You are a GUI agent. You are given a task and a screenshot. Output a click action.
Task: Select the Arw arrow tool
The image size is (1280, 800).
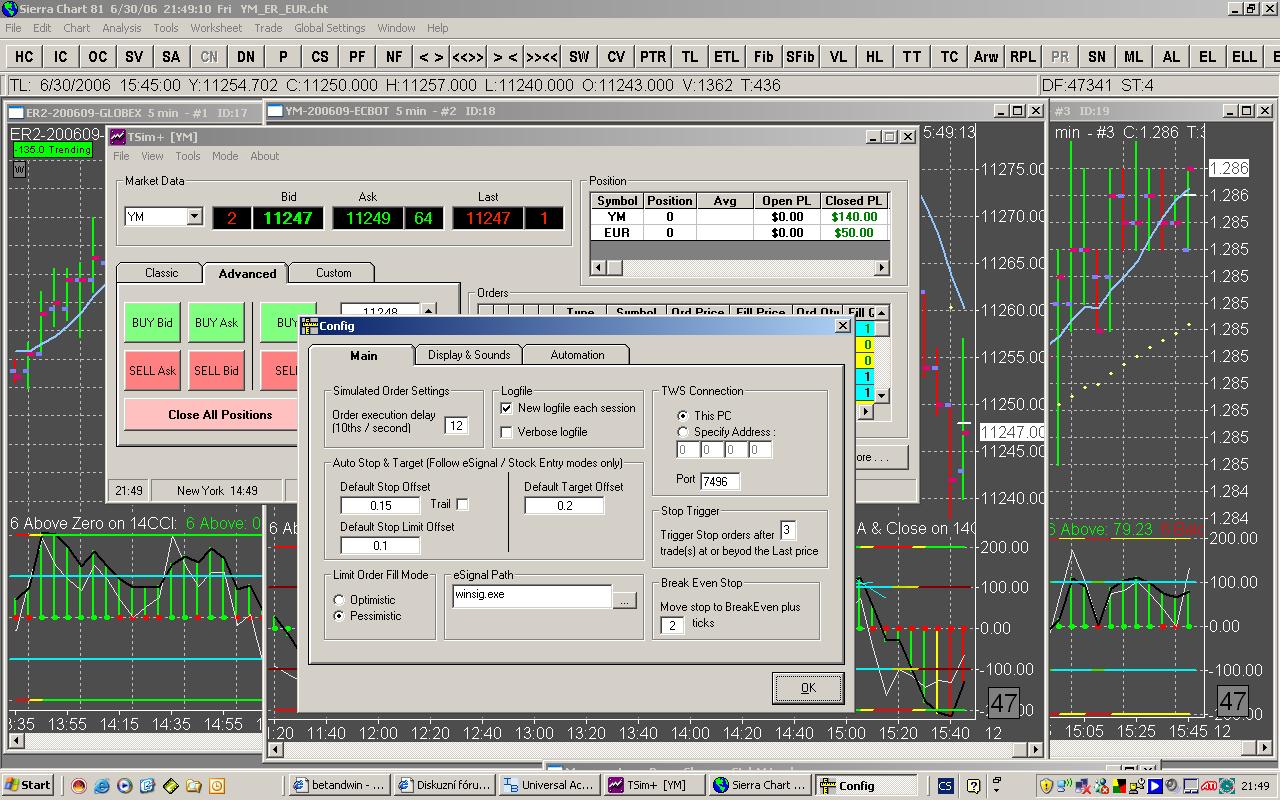[x=986, y=57]
